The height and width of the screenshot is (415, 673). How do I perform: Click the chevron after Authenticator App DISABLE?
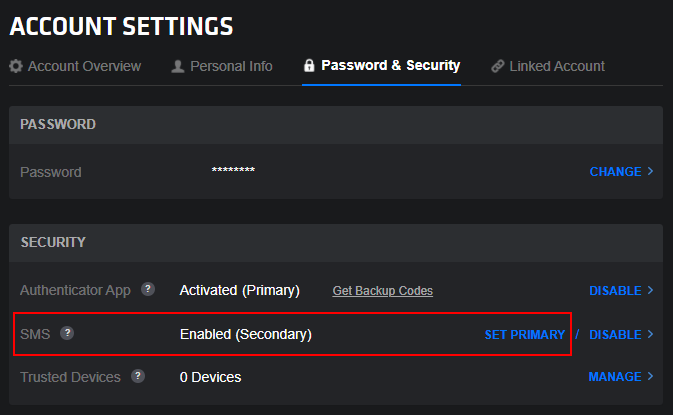651,291
